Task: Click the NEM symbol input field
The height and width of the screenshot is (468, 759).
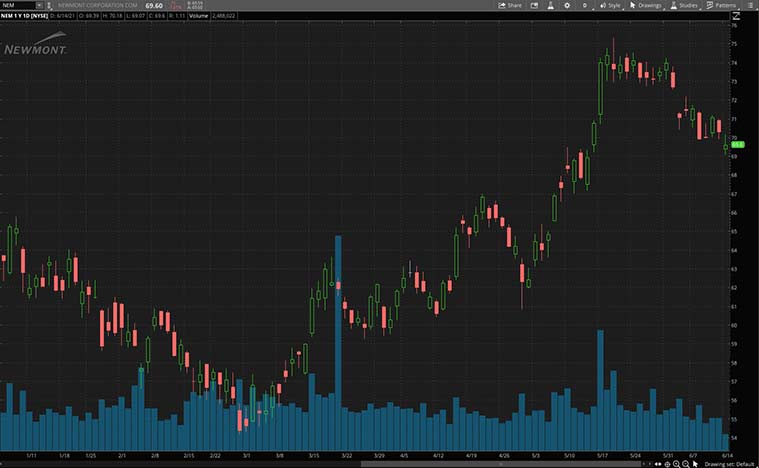Action: click(18, 5)
